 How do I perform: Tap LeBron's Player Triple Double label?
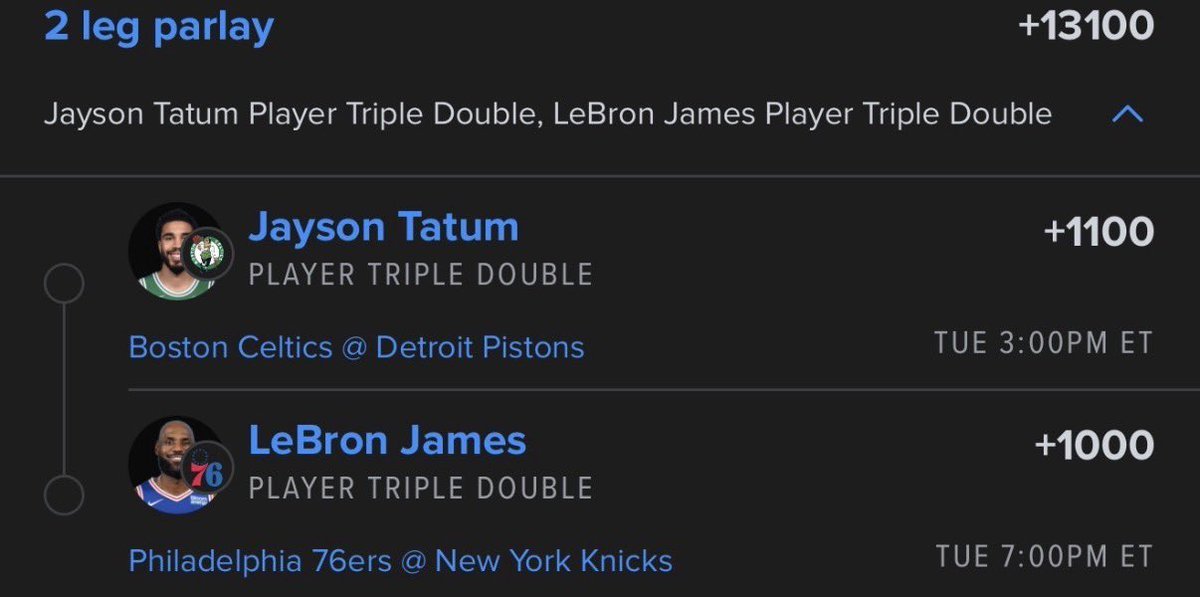click(421, 488)
